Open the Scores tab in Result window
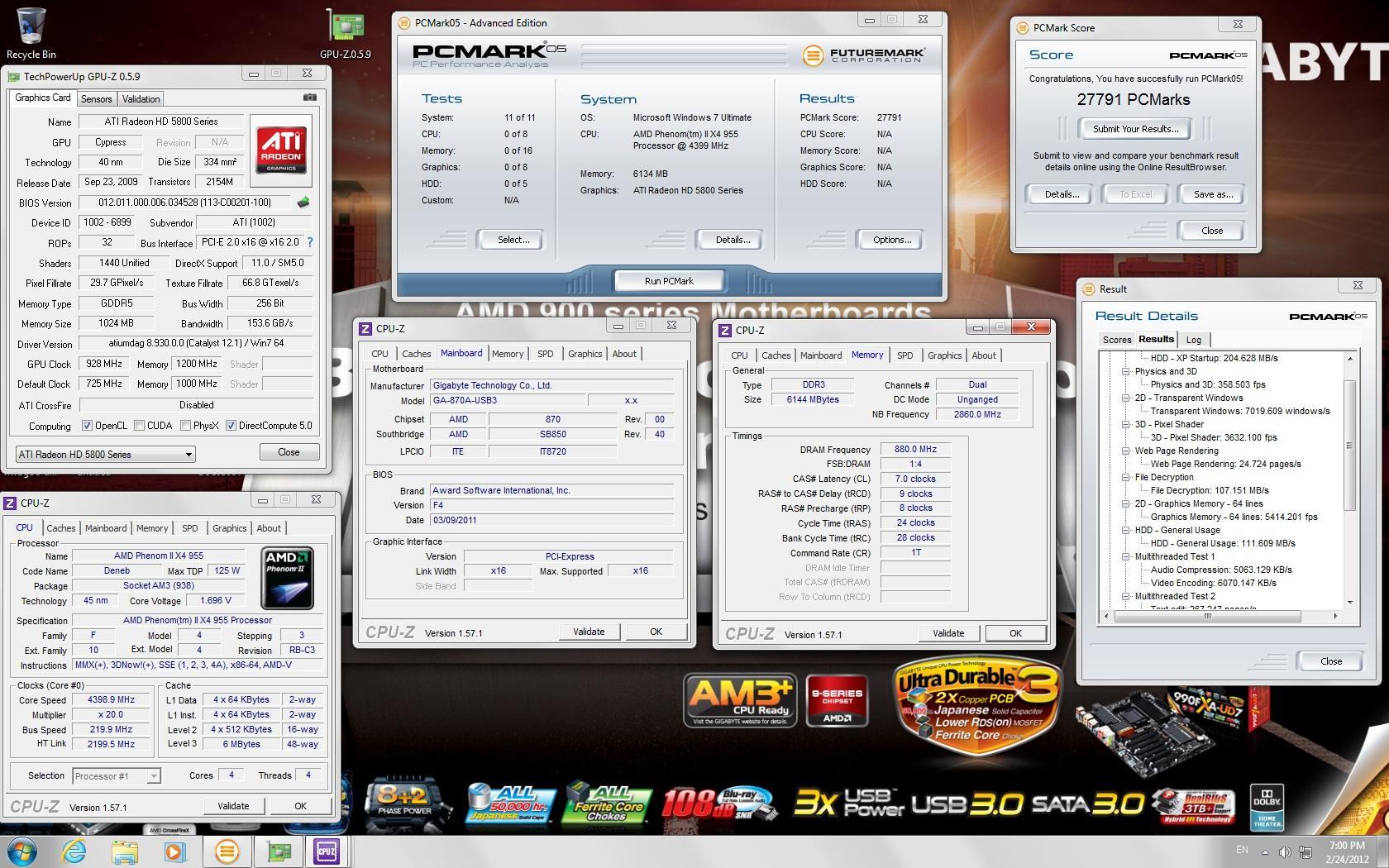Screen dimensions: 1389x868 (x=1116, y=340)
